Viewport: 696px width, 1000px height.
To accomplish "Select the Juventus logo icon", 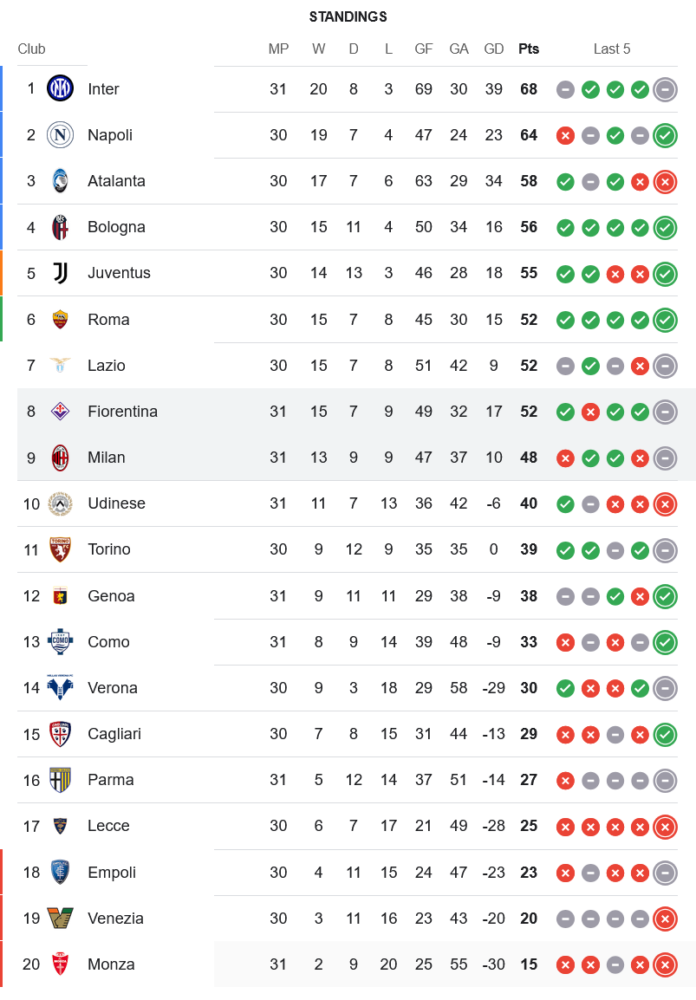I will pos(60,273).
